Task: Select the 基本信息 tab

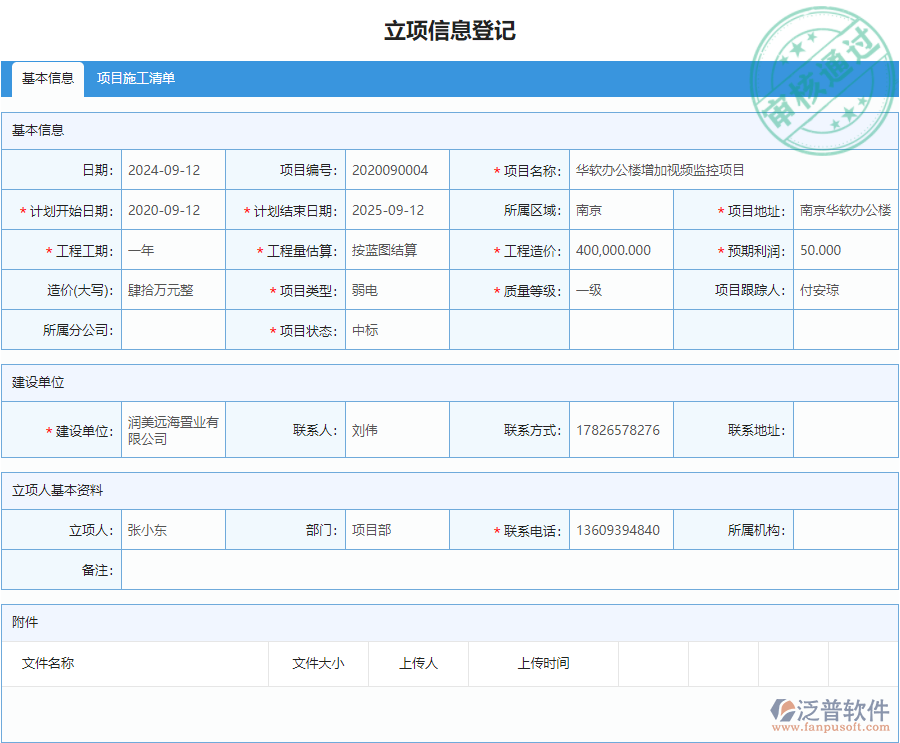Action: [45, 78]
